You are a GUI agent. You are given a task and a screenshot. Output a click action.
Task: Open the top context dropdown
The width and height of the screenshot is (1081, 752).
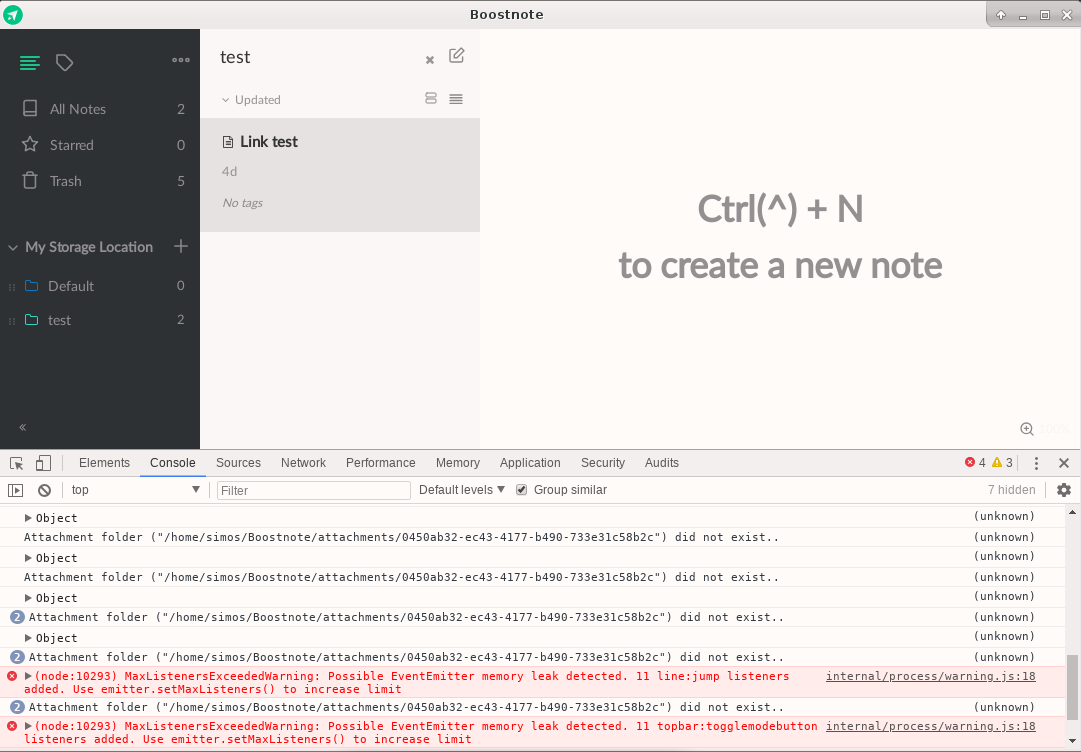(x=135, y=490)
